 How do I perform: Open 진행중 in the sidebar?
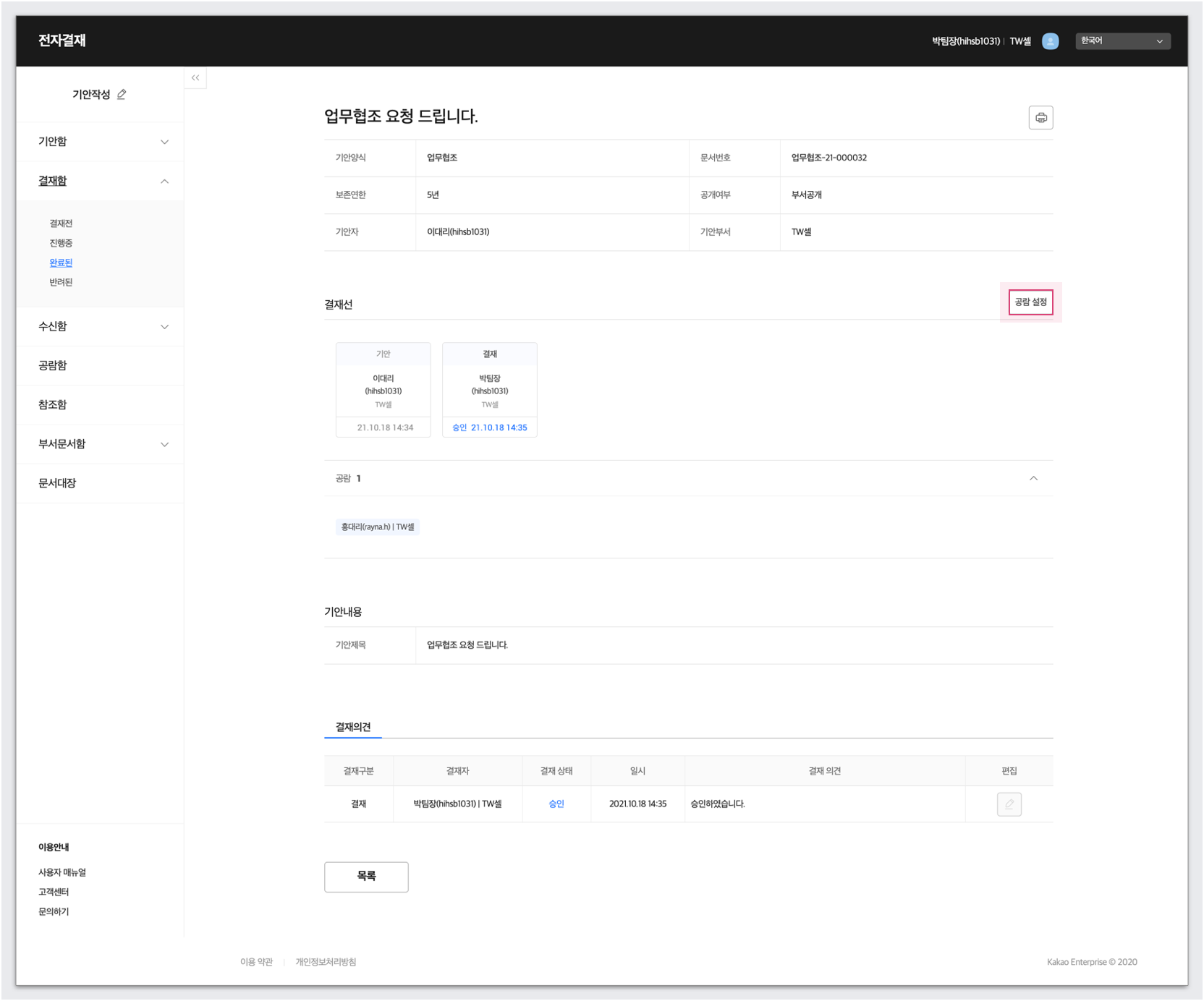[61, 243]
